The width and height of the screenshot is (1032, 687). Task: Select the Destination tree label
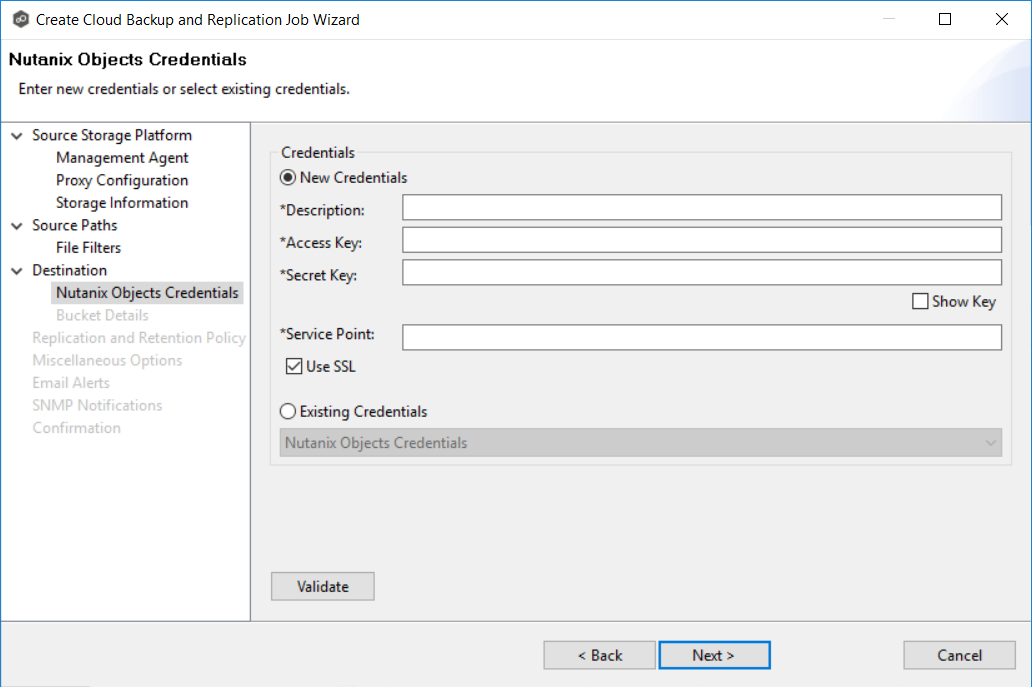(69, 270)
